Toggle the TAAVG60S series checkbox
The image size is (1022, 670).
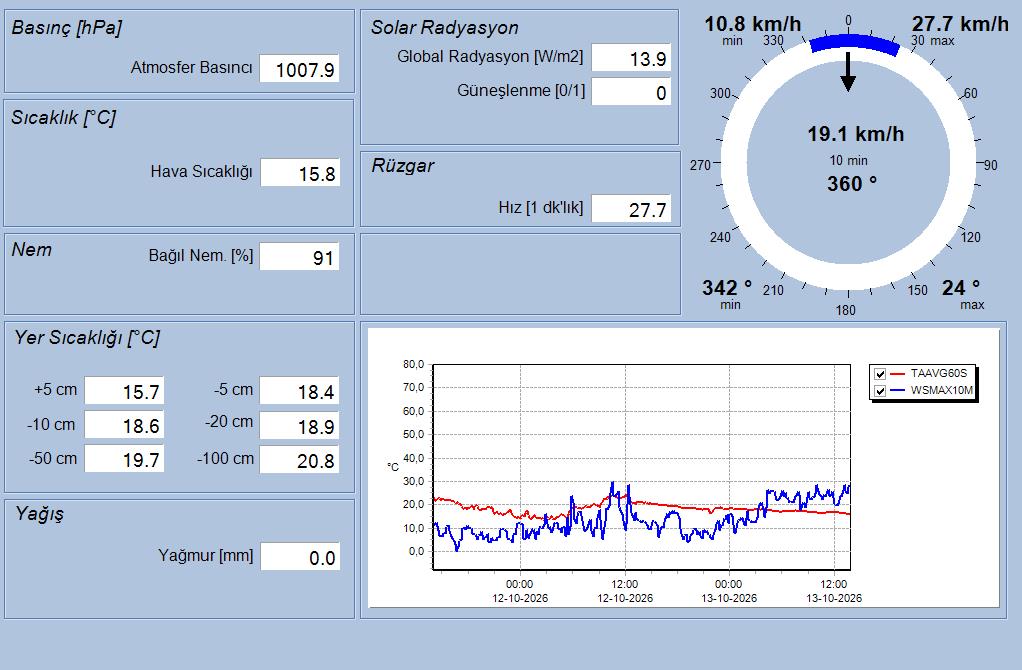coord(880,374)
